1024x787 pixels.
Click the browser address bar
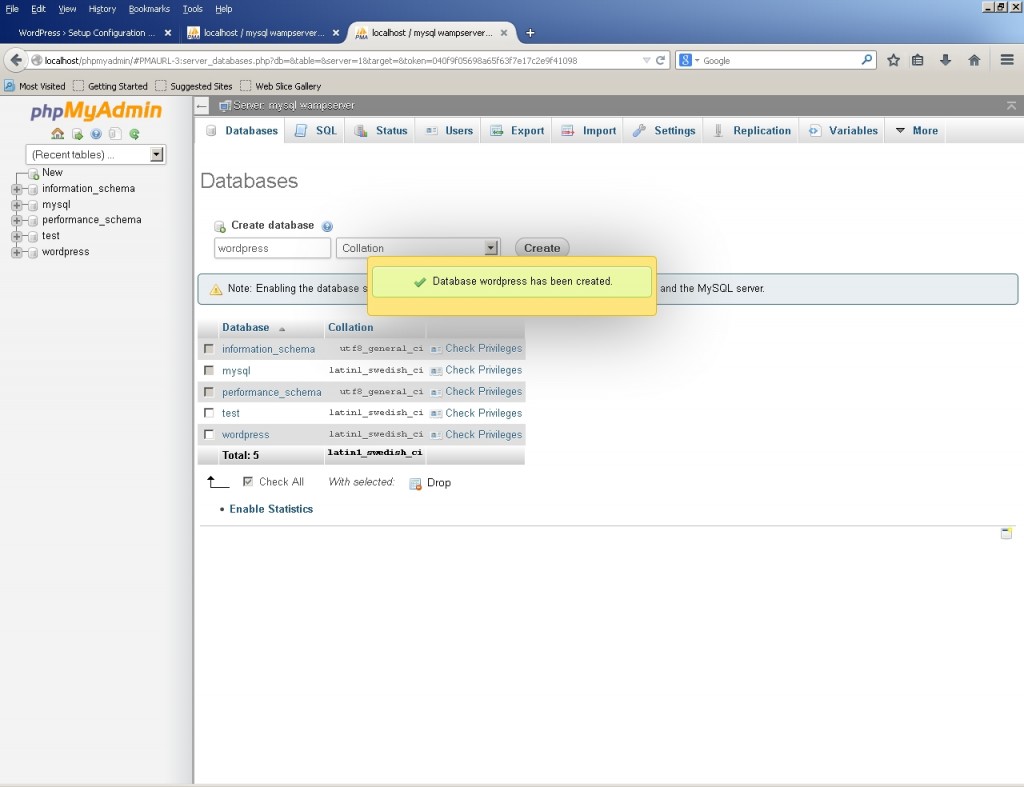(341, 60)
